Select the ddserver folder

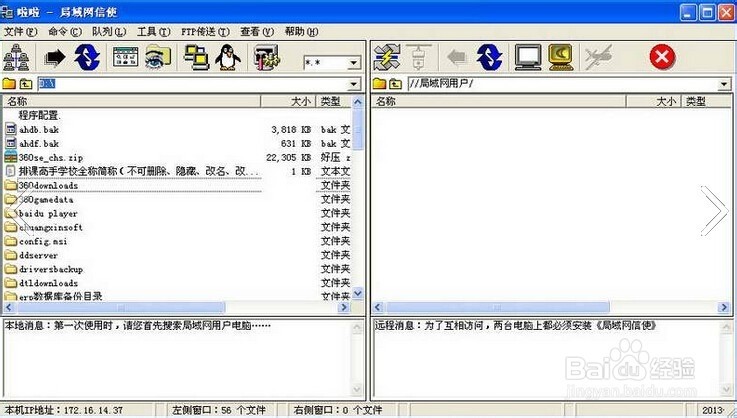[38, 255]
